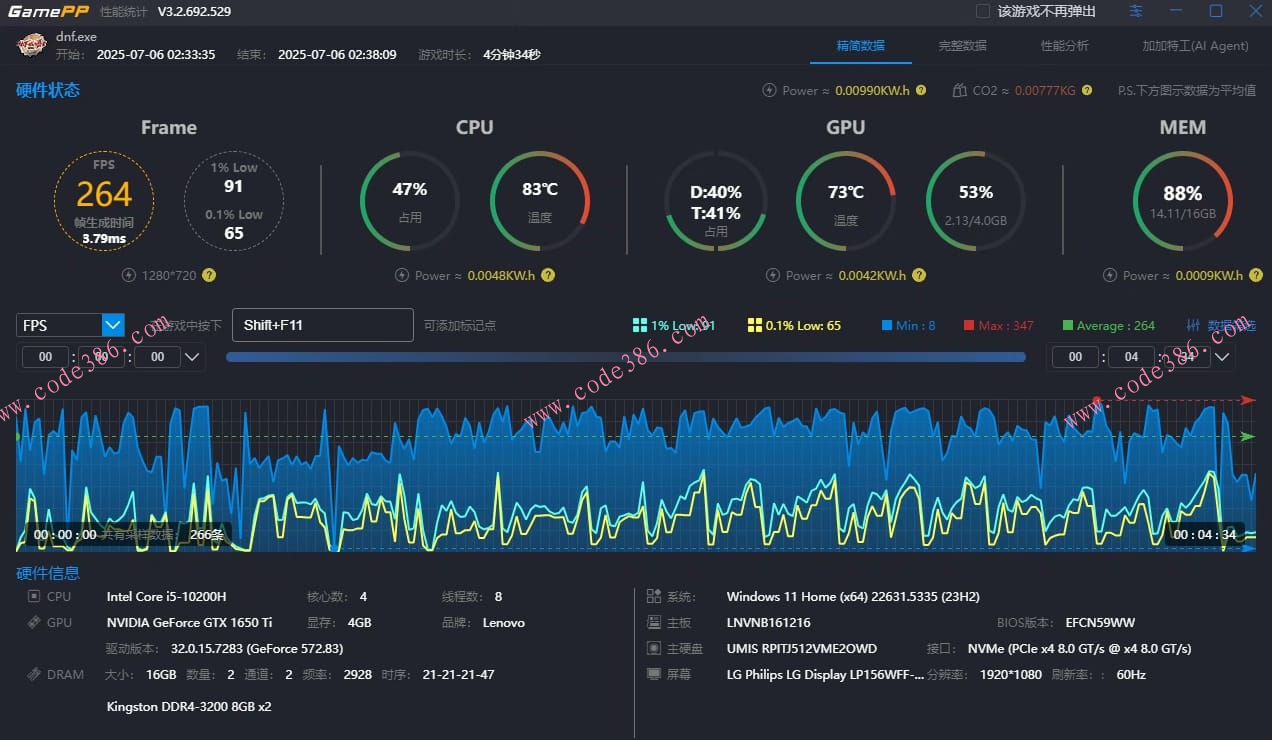Open the settings sliders icon in title bar
This screenshot has width=1272, height=740.
coord(1136,11)
